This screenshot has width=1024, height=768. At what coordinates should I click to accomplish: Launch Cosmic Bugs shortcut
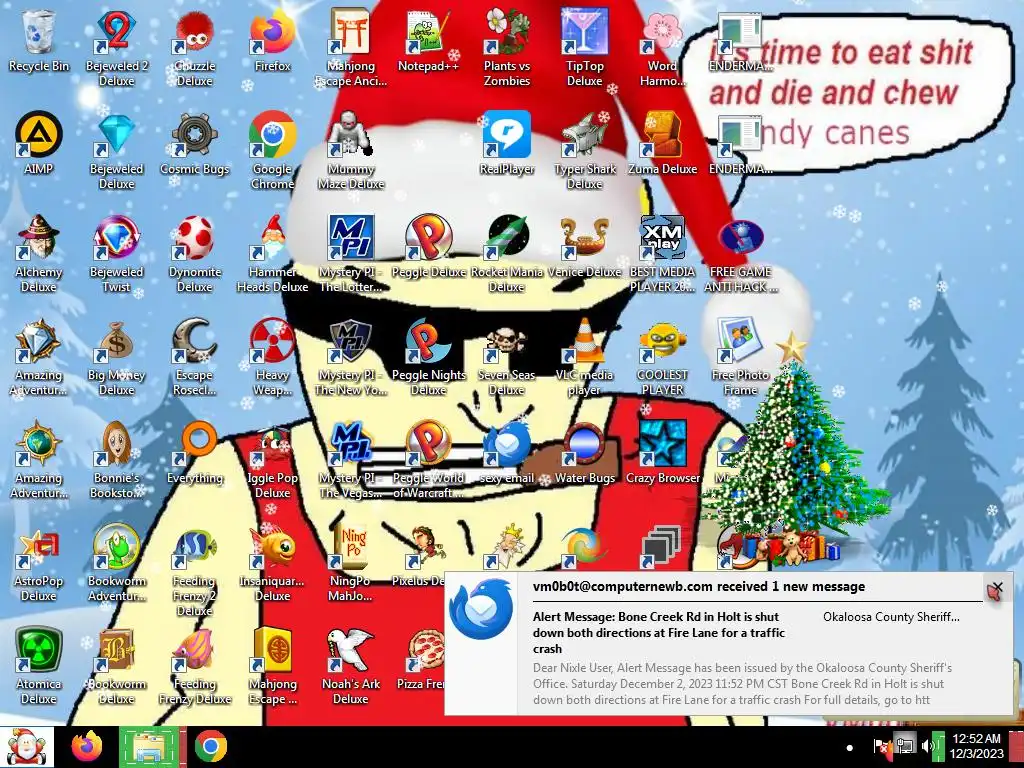(195, 144)
